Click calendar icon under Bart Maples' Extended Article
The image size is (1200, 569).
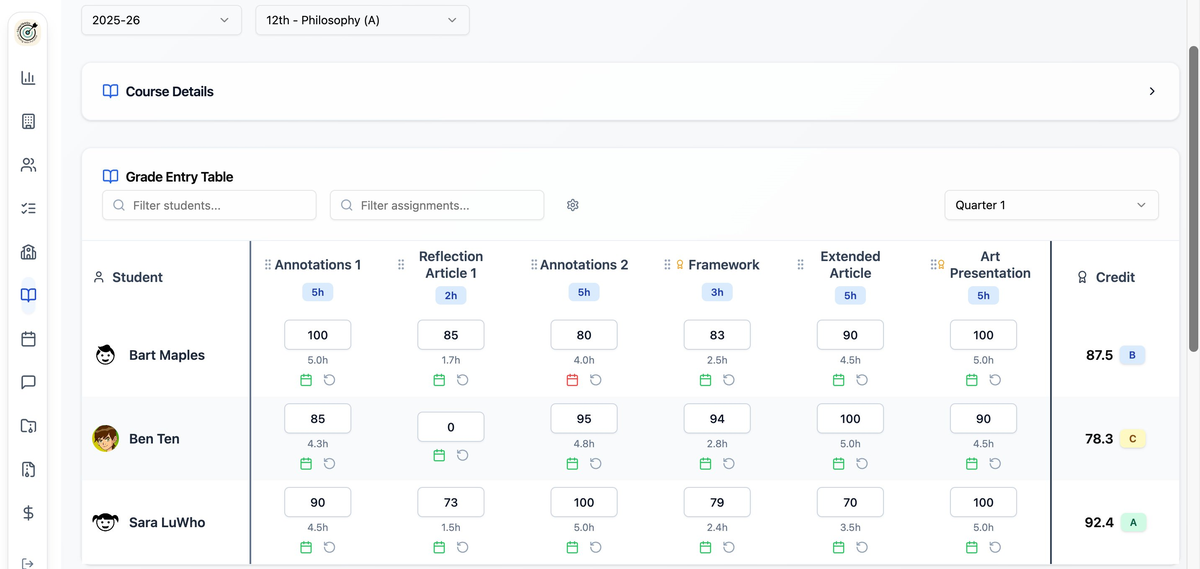point(839,380)
